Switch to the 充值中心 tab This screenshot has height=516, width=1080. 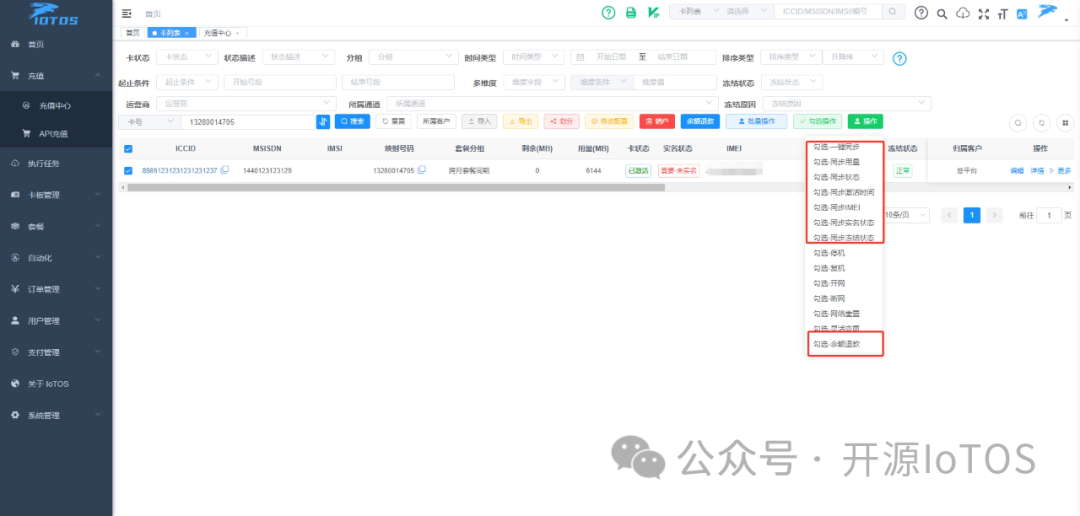point(222,33)
